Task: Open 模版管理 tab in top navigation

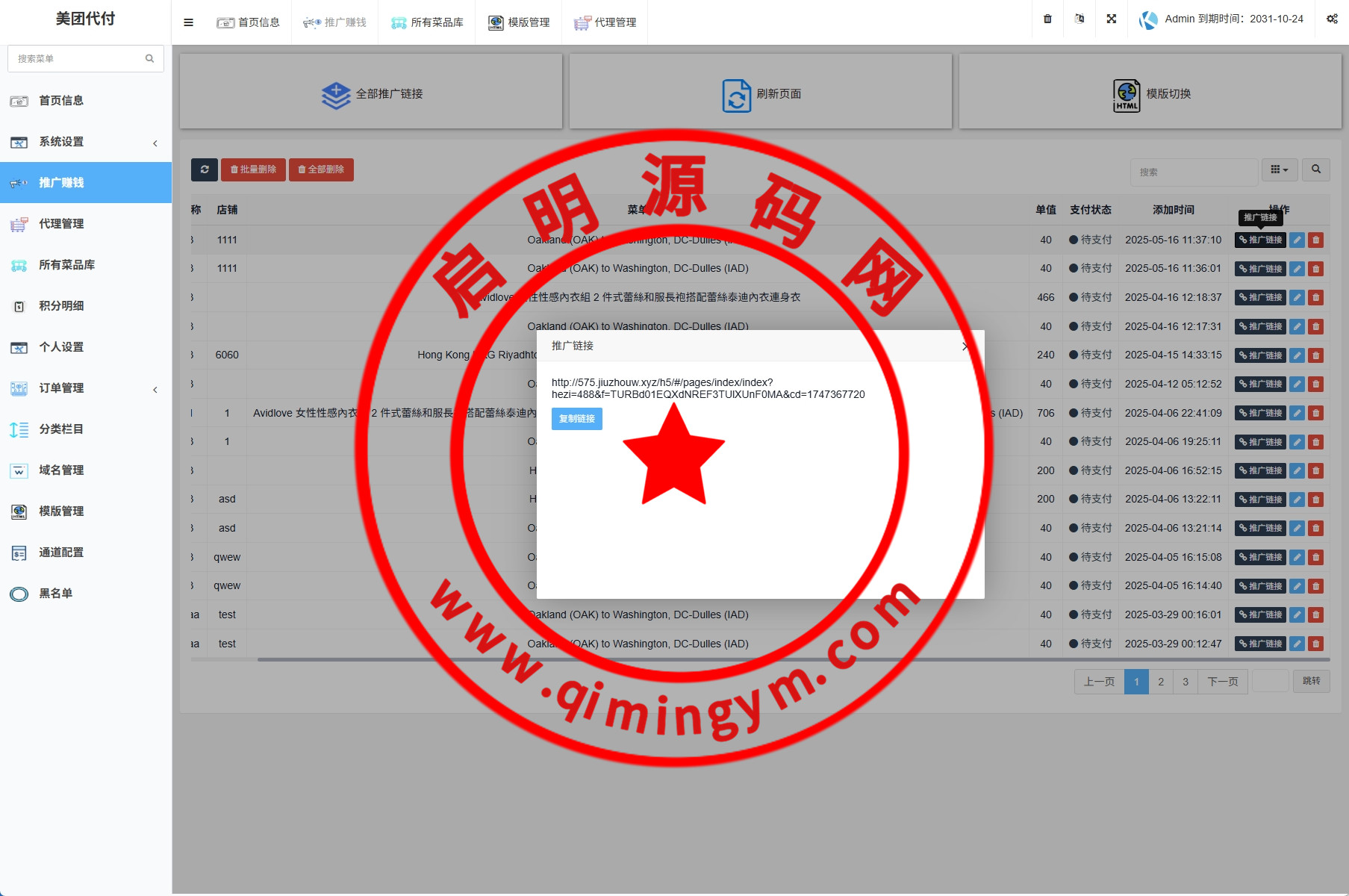Action: coord(519,22)
